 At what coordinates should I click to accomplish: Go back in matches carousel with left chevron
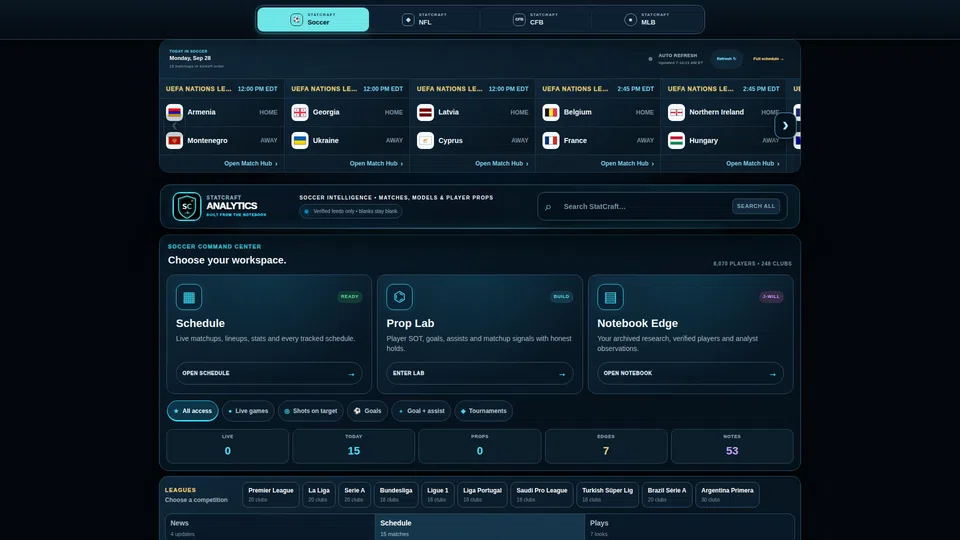pyautogui.click(x=174, y=126)
